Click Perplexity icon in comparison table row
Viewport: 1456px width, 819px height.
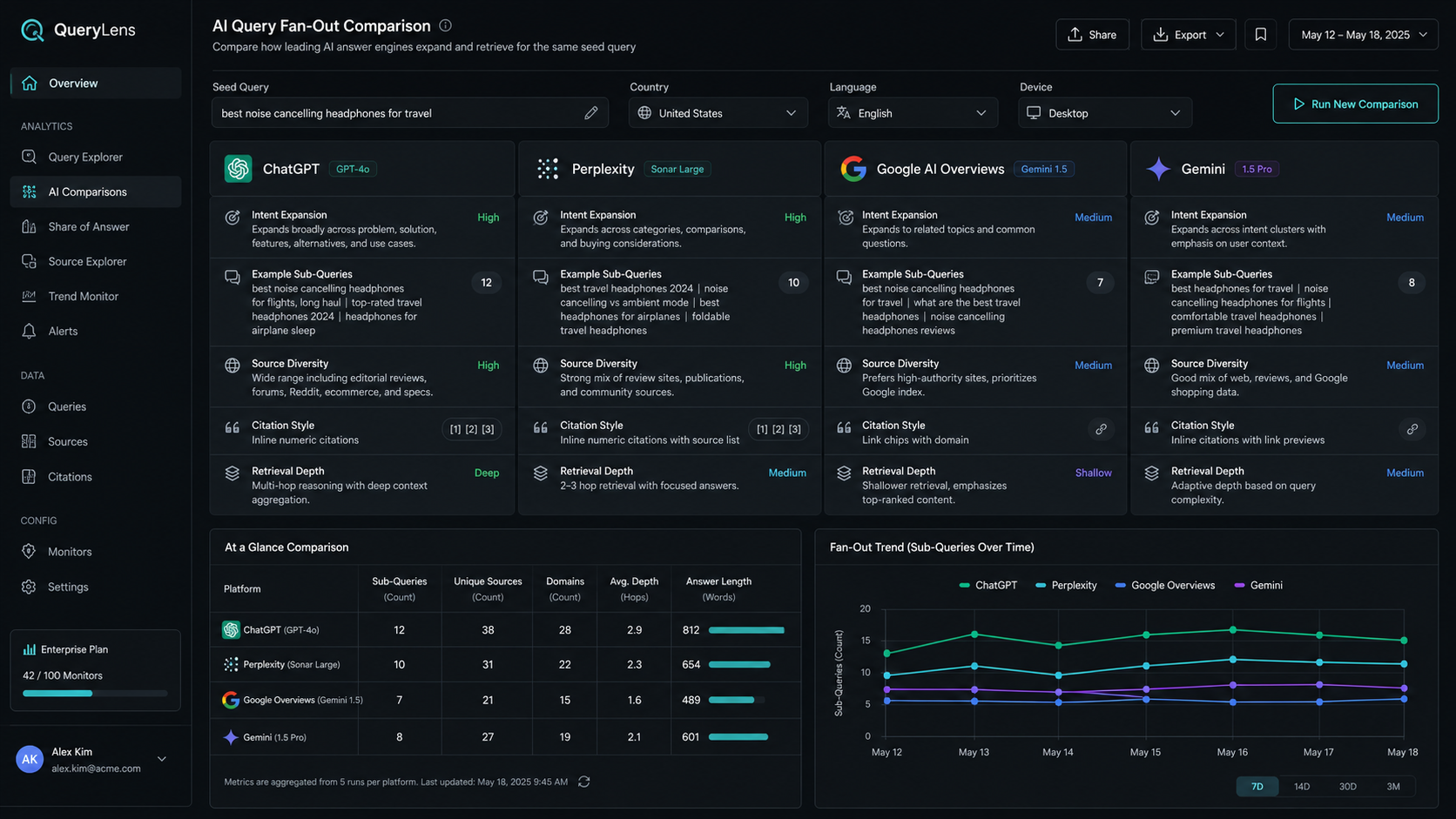[231, 664]
